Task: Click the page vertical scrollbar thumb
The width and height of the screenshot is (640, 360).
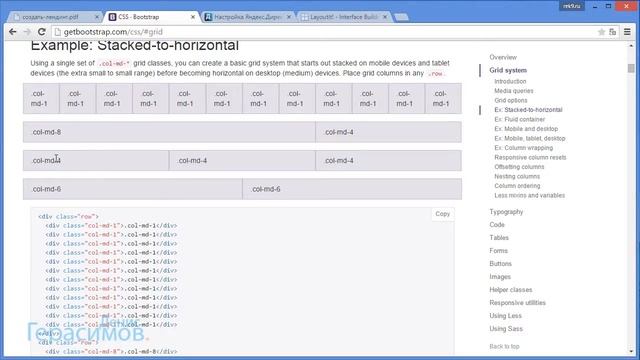Action: click(x=631, y=68)
